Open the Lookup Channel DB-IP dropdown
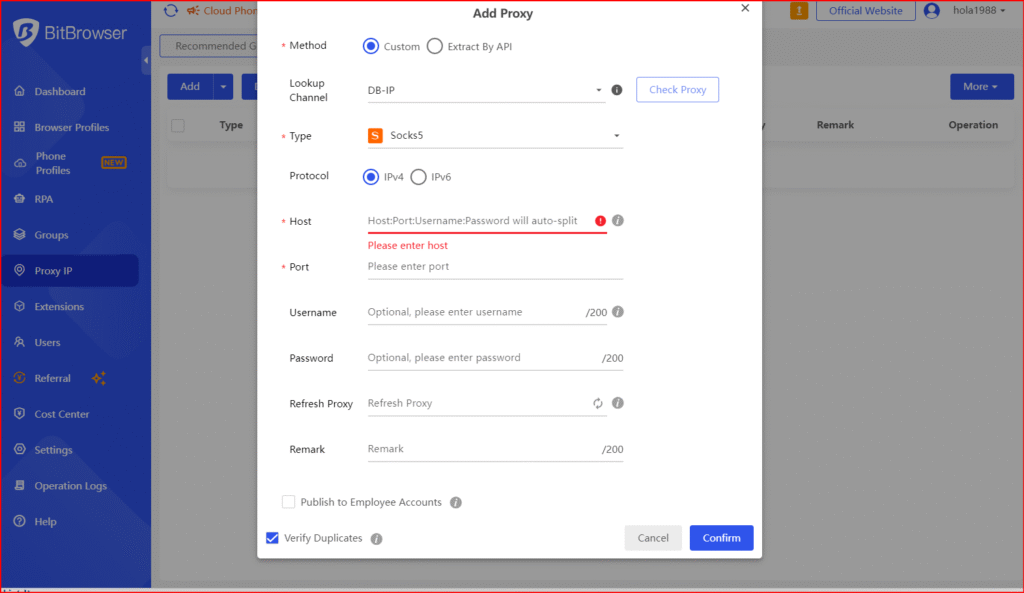1024x593 pixels. [485, 90]
